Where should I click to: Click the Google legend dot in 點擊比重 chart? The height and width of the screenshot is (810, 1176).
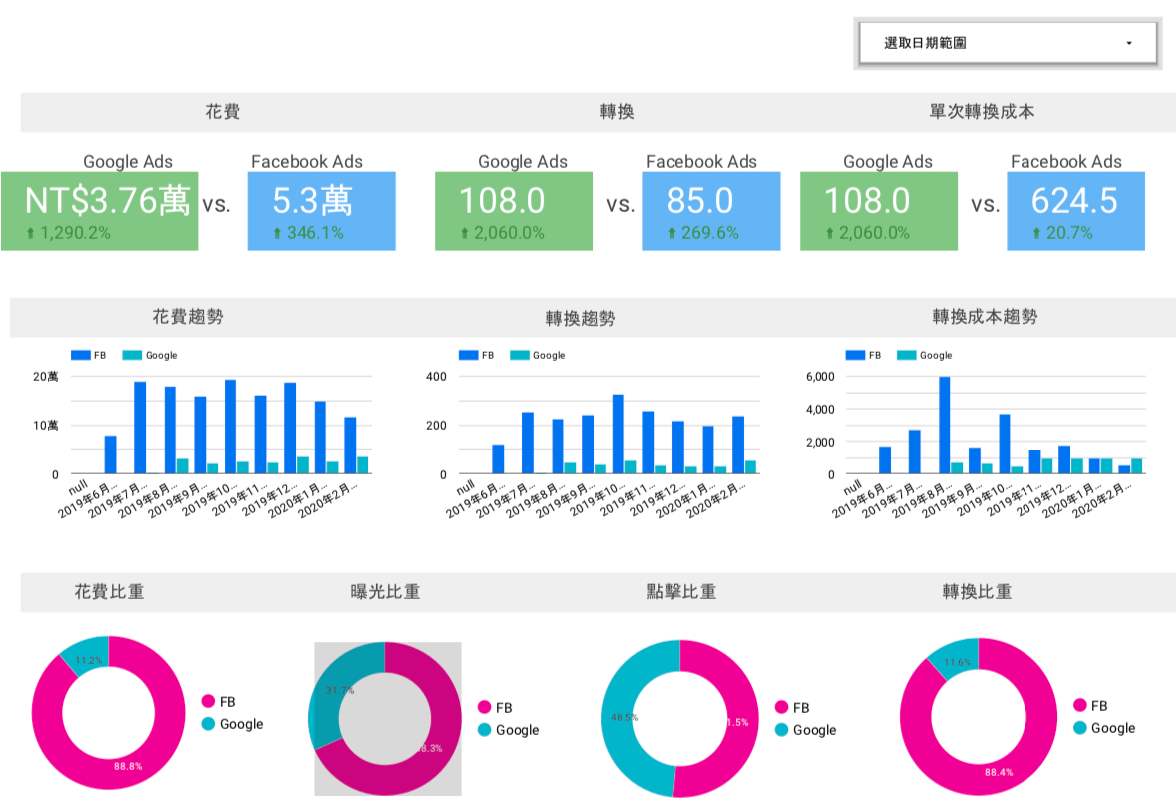[x=781, y=730]
